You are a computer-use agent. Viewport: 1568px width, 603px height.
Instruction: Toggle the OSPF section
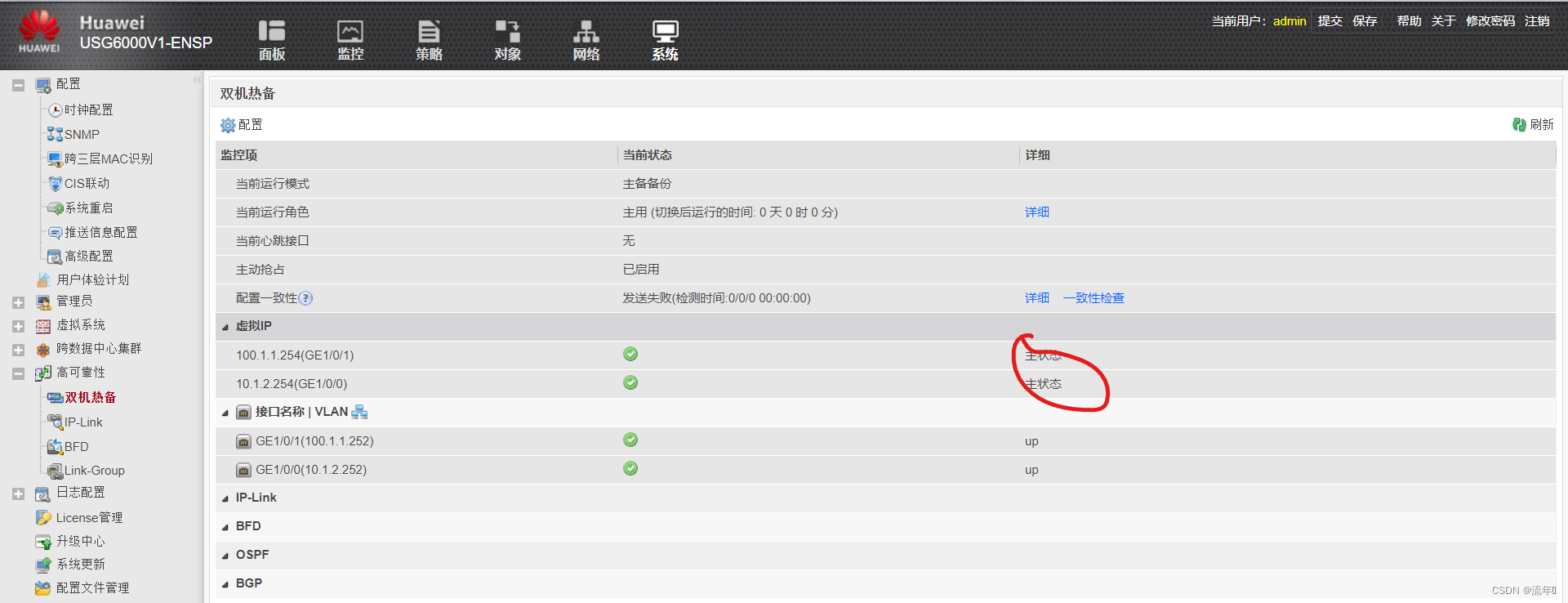pyautogui.click(x=225, y=556)
